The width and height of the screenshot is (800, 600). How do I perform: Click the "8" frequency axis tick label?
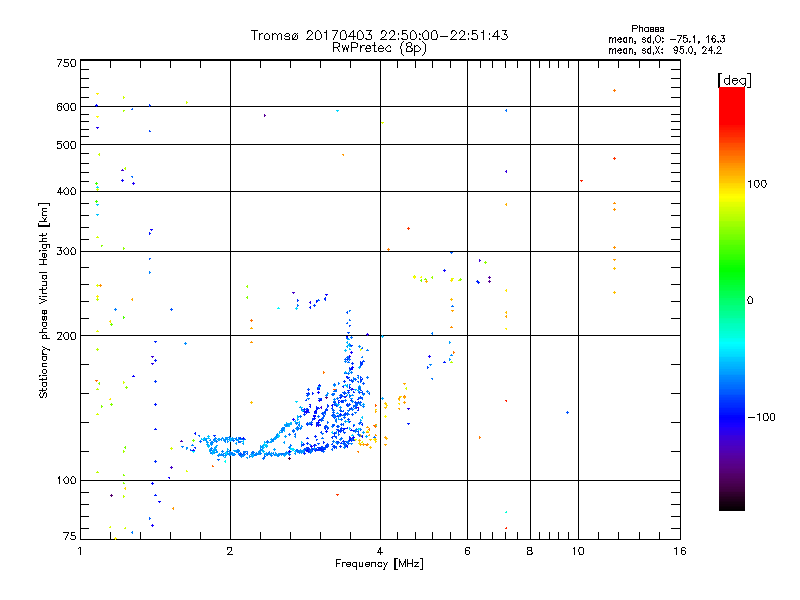[x=530, y=551]
